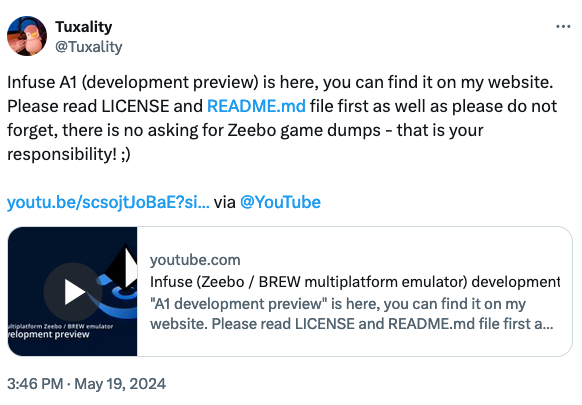The height and width of the screenshot is (405, 582).
Task: Open the Infuse Zeebo / BREW emulator card title
Action: tap(355, 282)
